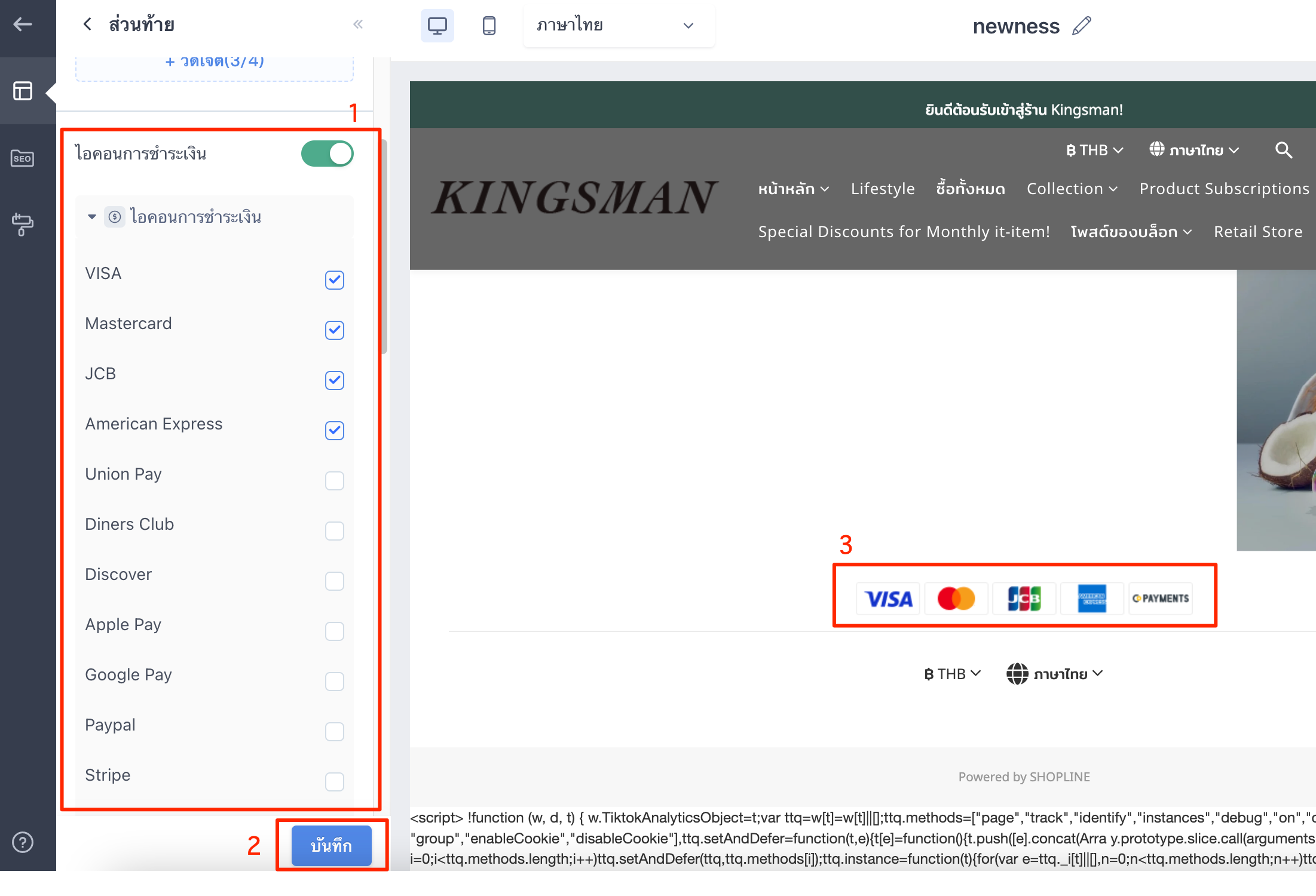This screenshot has height=896, width=1316.
Task: Open the Product Subscriptions menu item
Action: pyautogui.click(x=1225, y=189)
